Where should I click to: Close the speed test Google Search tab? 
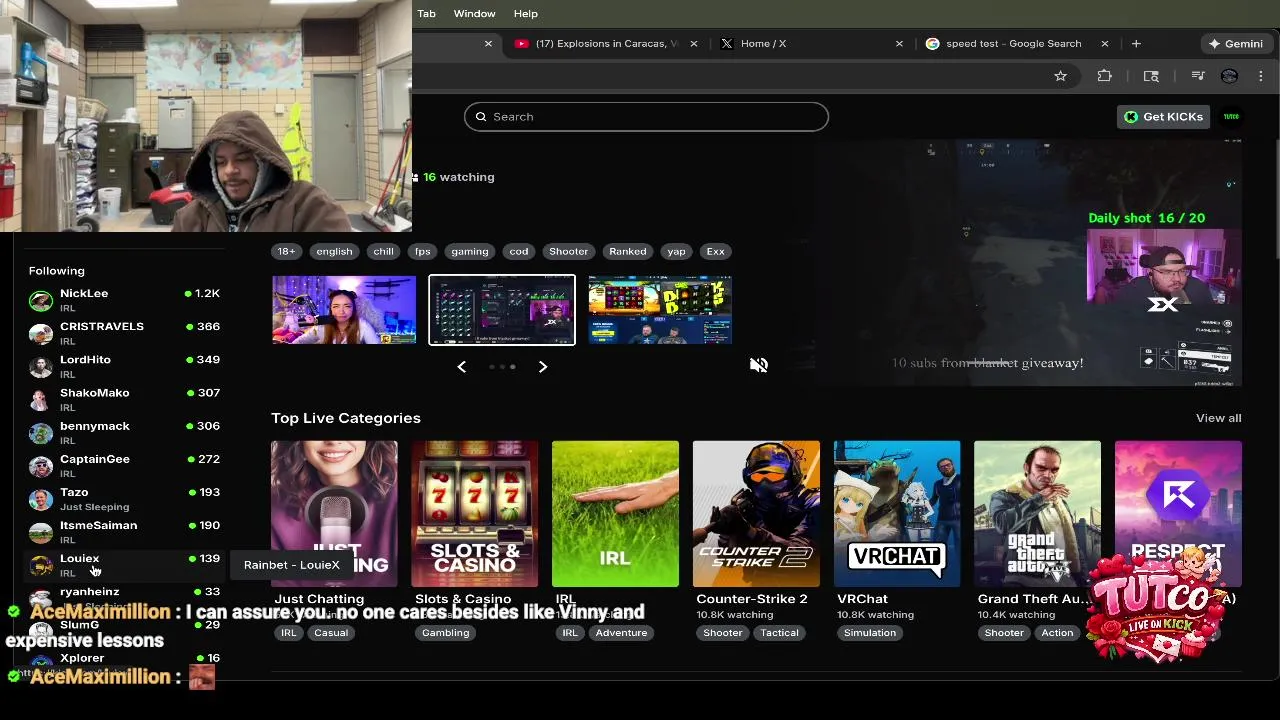pos(1105,44)
